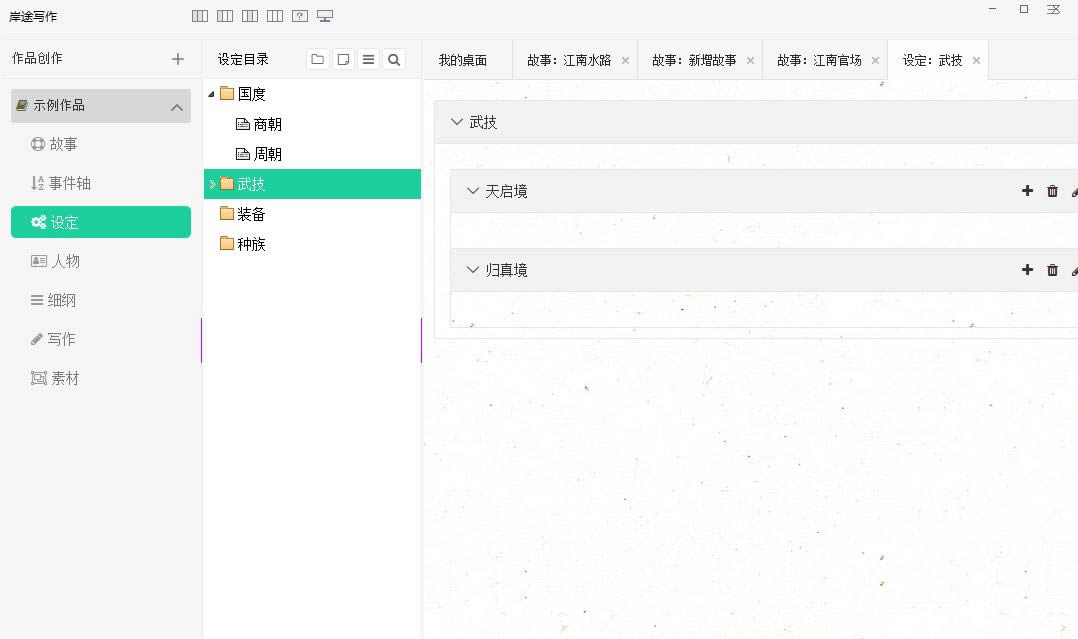This screenshot has width=1078, height=639.
Task: Click the search icon in 设定目录 header
Action: [394, 60]
